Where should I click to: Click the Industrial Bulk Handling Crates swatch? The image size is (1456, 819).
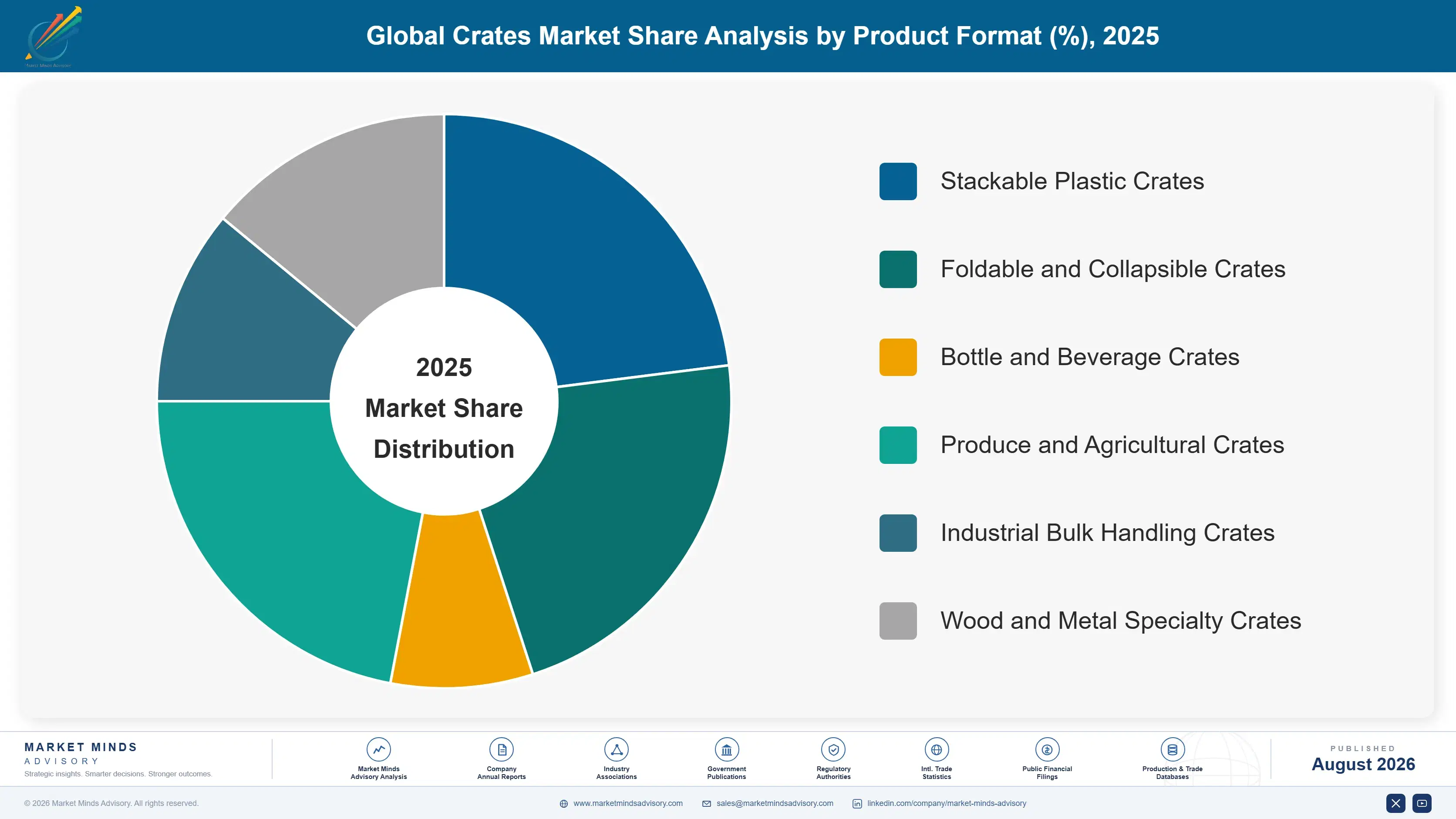point(897,533)
